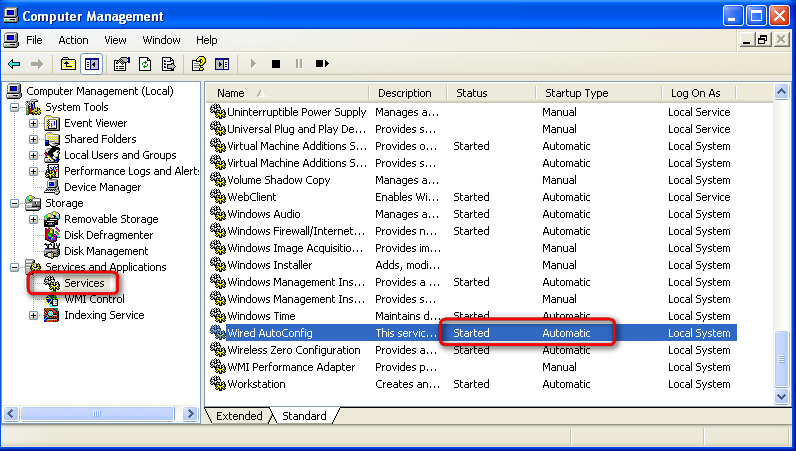The image size is (796, 451).
Task: Expand the Event Viewer tree node
Action: pyautogui.click(x=34, y=123)
